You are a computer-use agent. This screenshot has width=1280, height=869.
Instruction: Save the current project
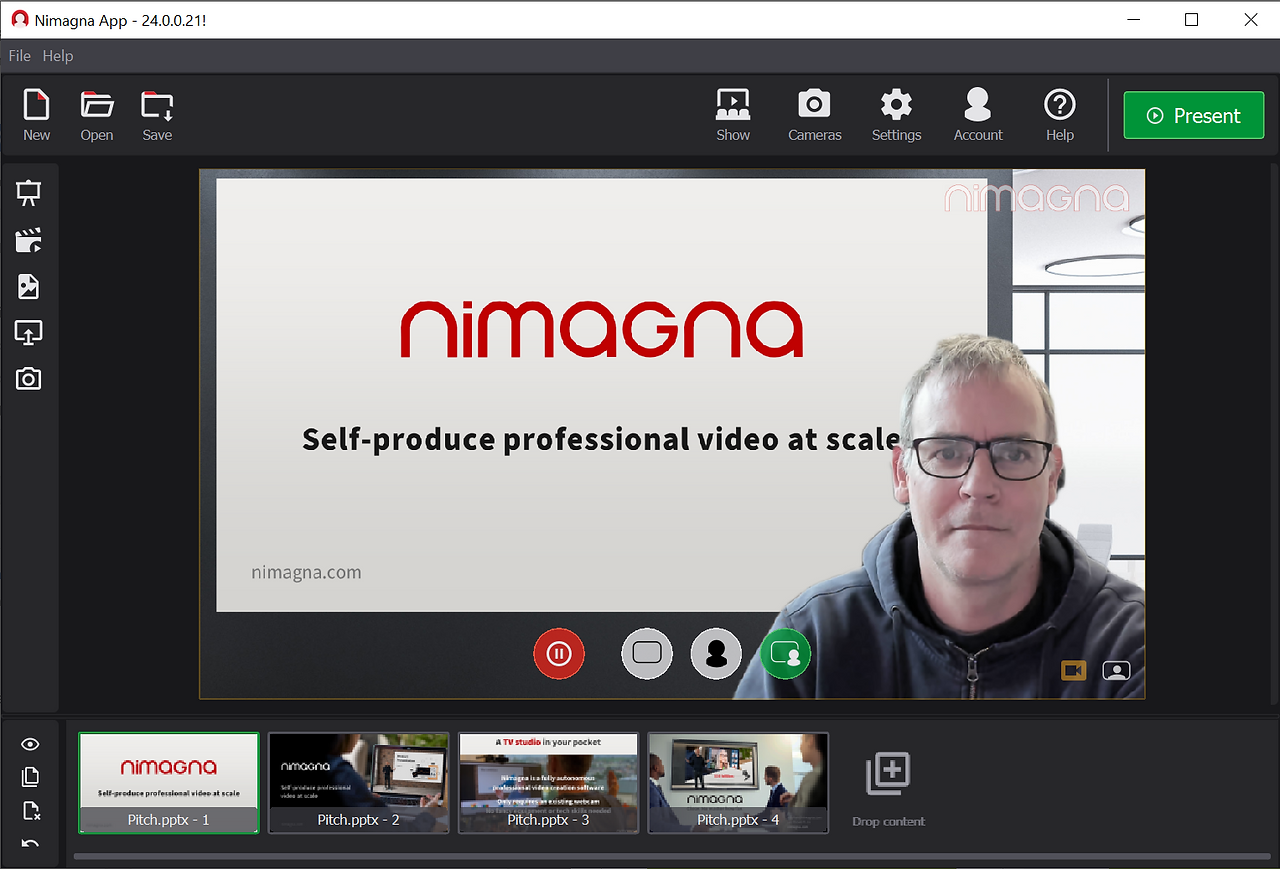157,115
